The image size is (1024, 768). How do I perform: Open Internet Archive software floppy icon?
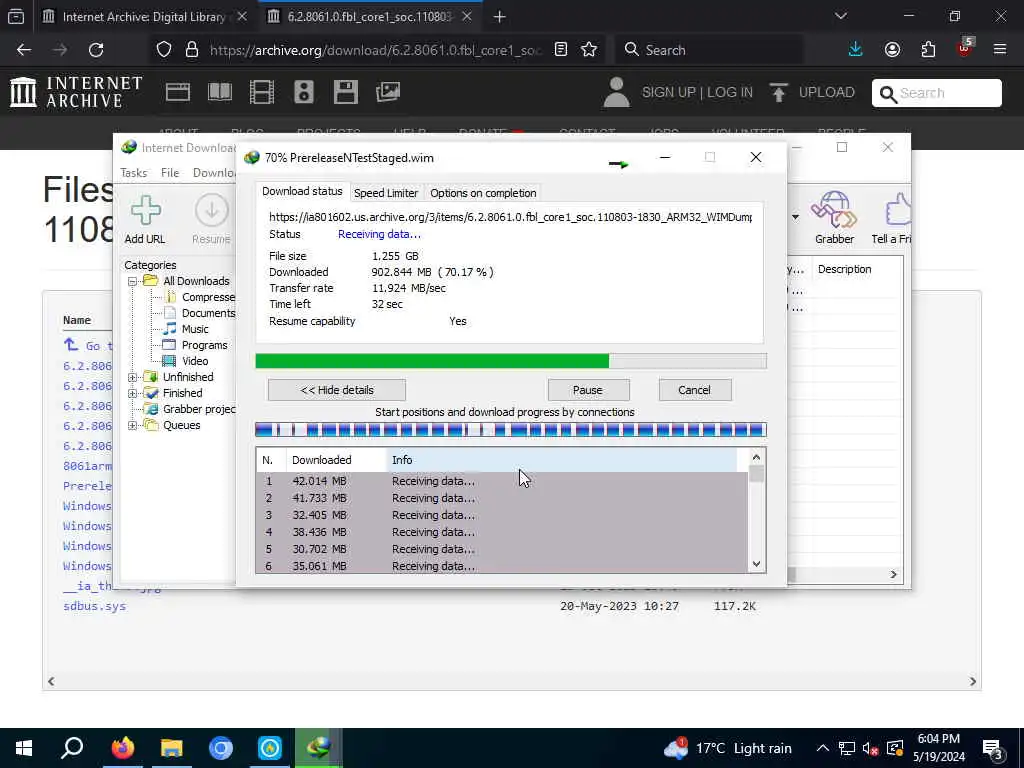tap(345, 92)
